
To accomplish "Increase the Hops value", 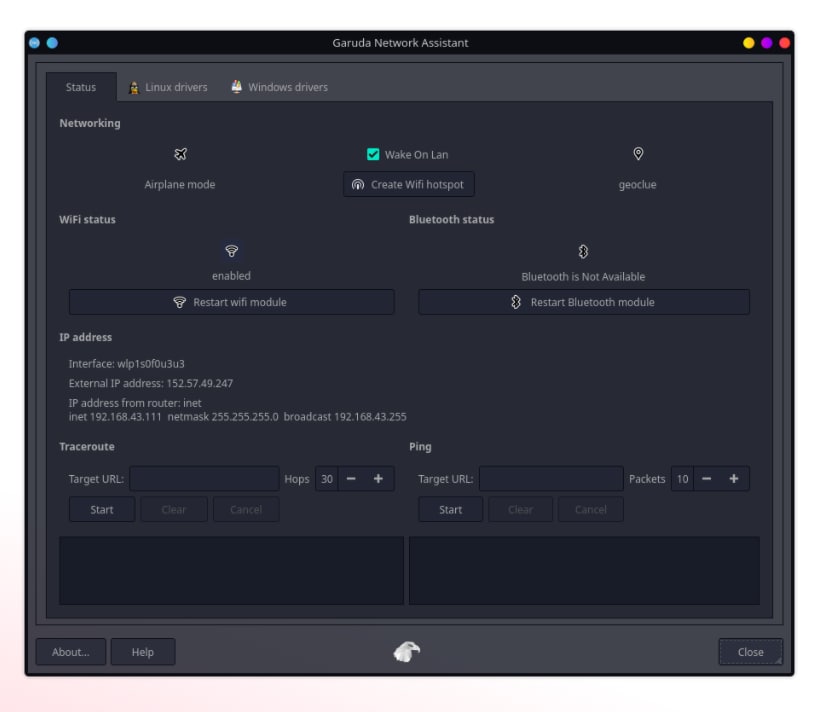I will 378,479.
